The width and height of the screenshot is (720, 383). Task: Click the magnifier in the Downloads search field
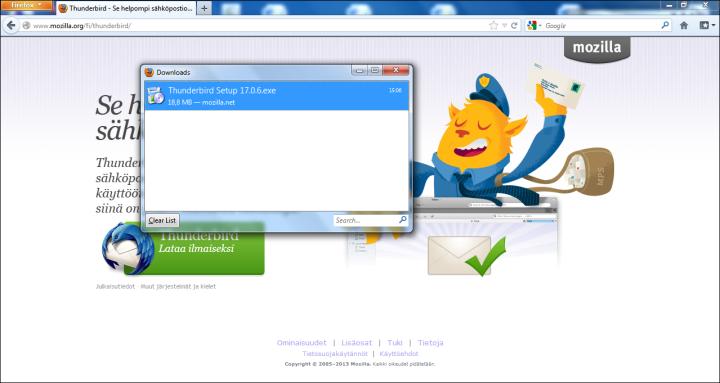tap(403, 220)
